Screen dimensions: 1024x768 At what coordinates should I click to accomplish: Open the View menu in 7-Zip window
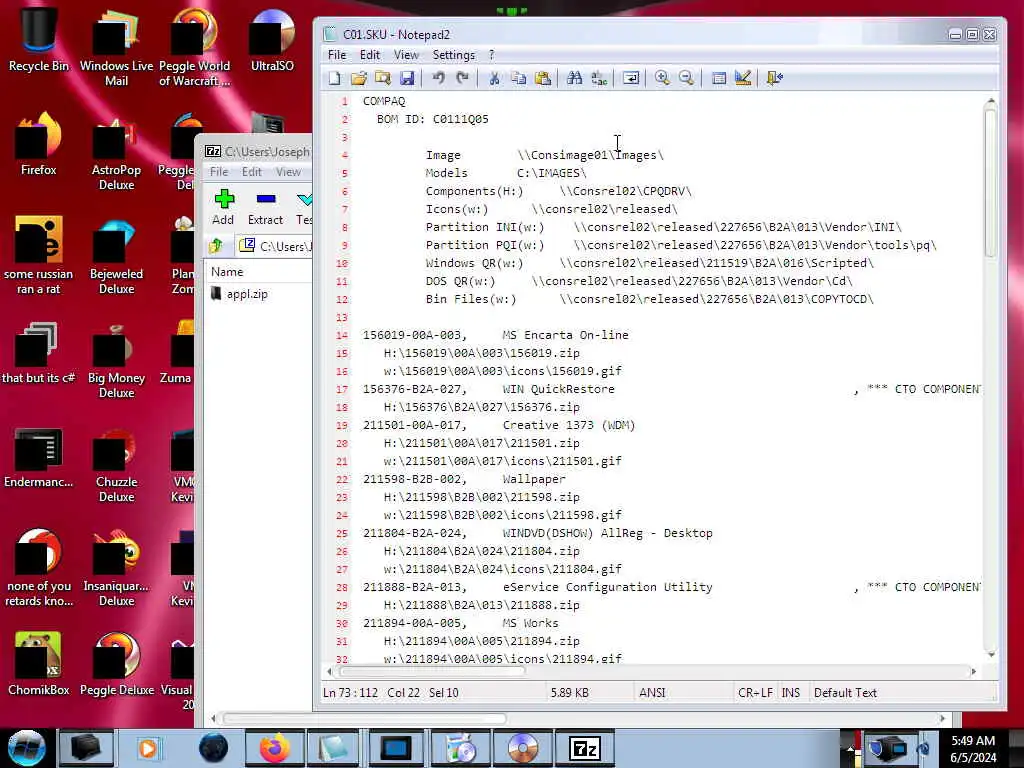coord(288,172)
